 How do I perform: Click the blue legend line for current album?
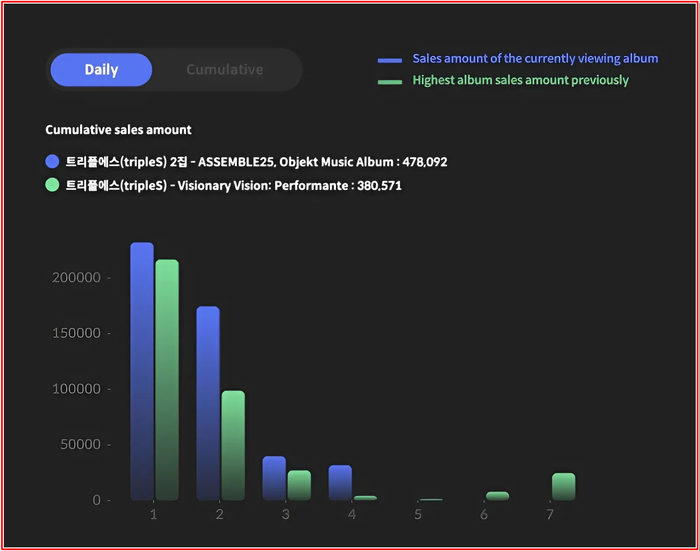click(x=390, y=60)
